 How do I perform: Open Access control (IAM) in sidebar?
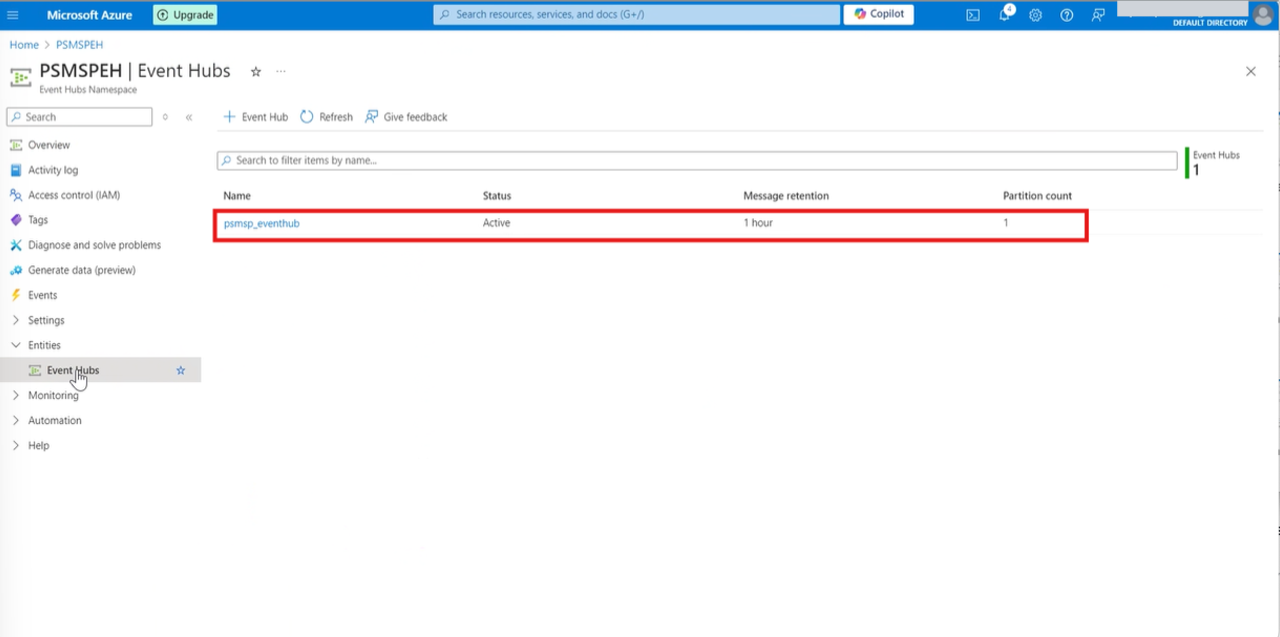74,195
